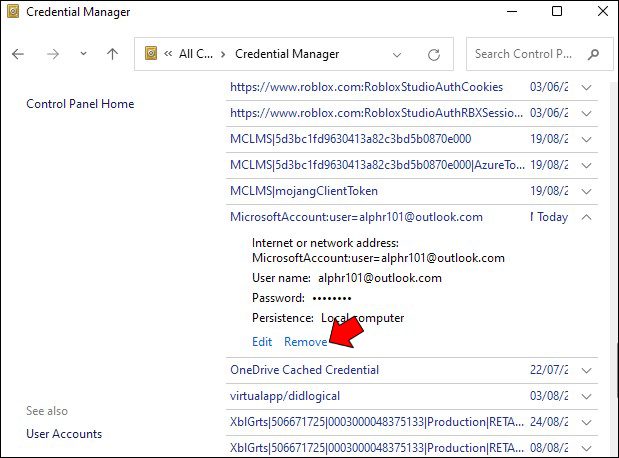Click the 'Today' modified date
The width and height of the screenshot is (619, 458).
point(552,217)
